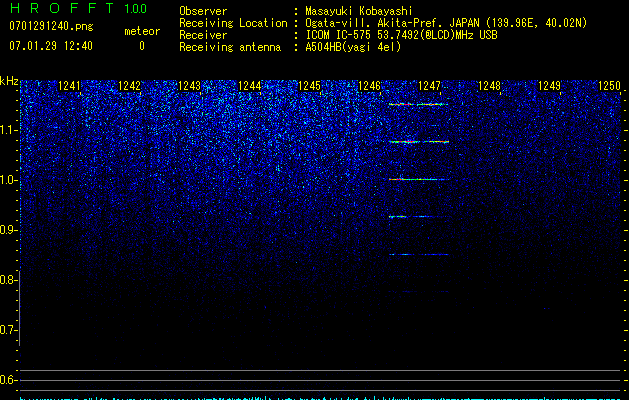Click the signal trace between 0.8 and 0.9 kHz

[419, 254]
